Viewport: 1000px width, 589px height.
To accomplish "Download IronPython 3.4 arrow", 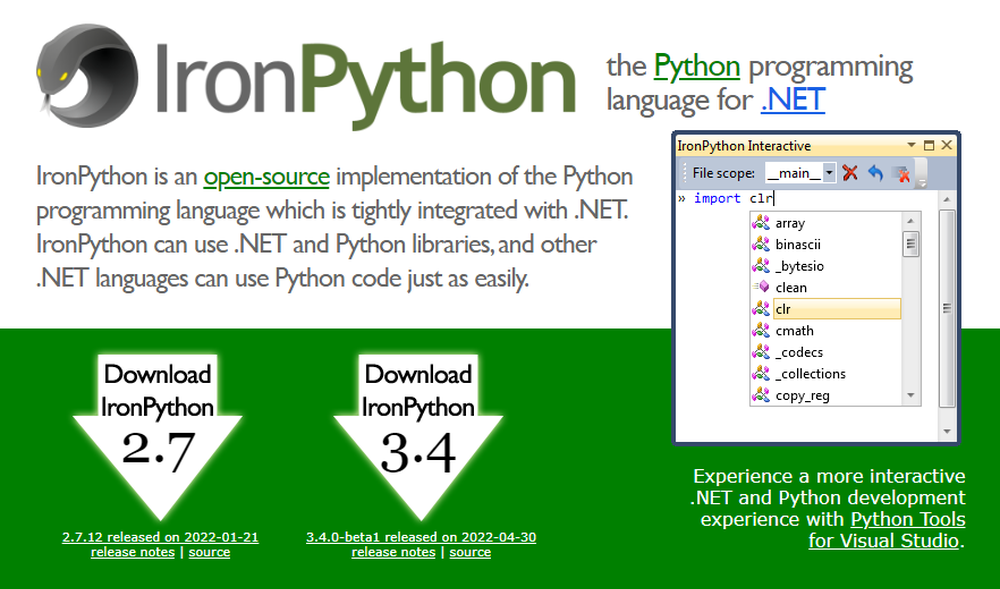I will (418, 437).
